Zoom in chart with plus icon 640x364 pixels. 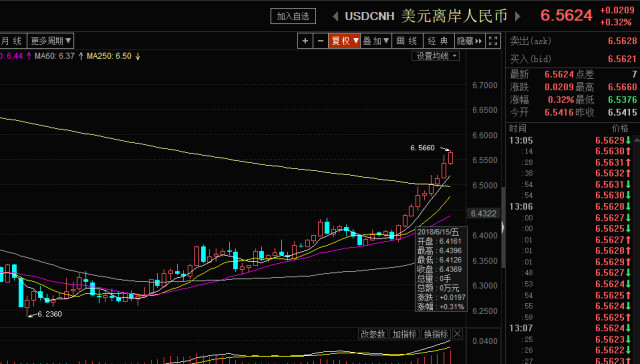[305, 41]
